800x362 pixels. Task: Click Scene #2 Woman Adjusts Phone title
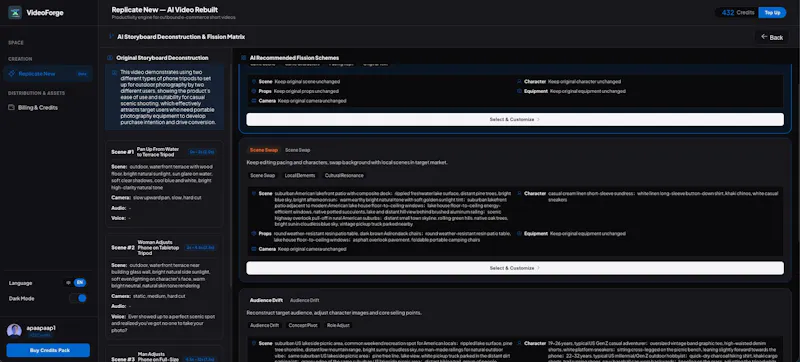[x=158, y=247]
